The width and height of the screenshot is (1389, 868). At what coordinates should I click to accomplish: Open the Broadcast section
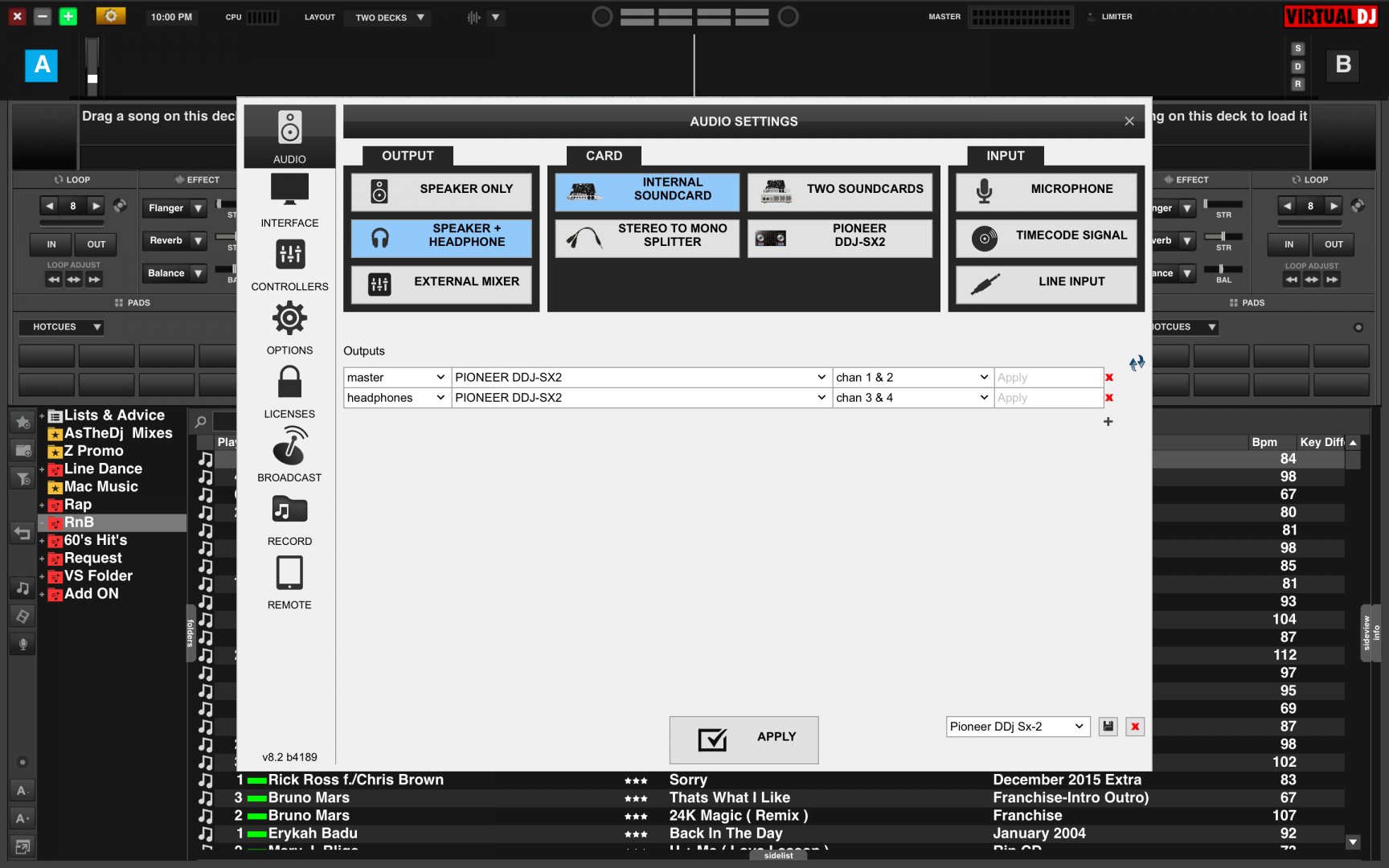point(289,455)
